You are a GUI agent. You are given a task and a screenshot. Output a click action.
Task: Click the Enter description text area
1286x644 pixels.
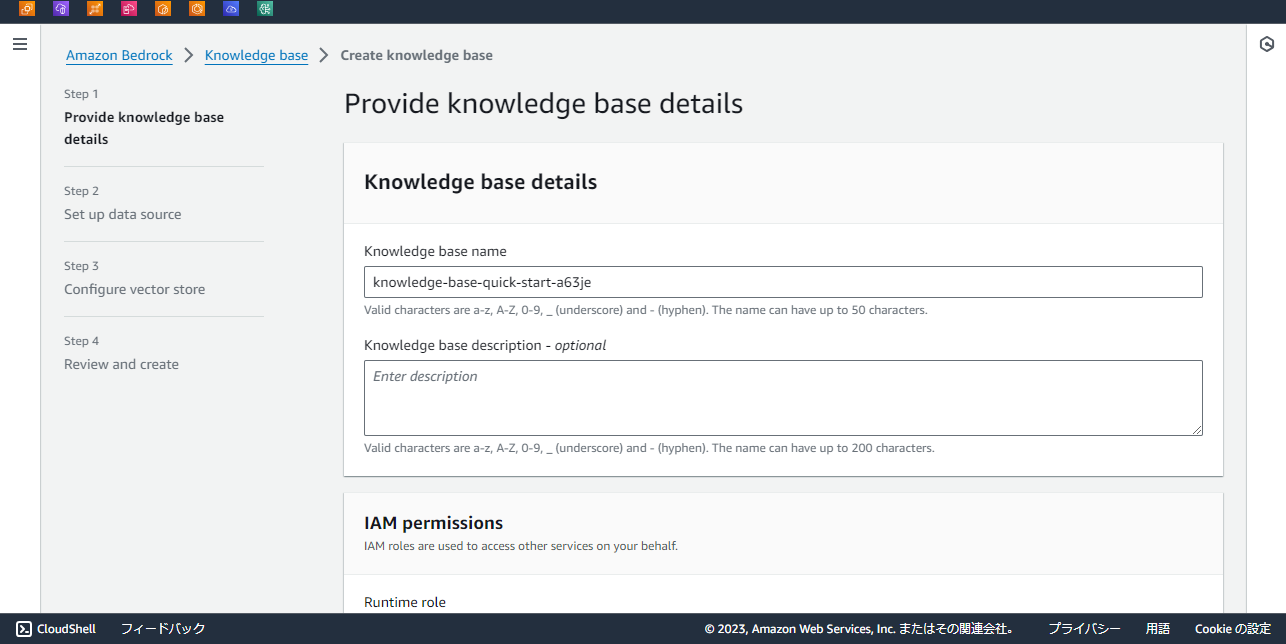(783, 397)
